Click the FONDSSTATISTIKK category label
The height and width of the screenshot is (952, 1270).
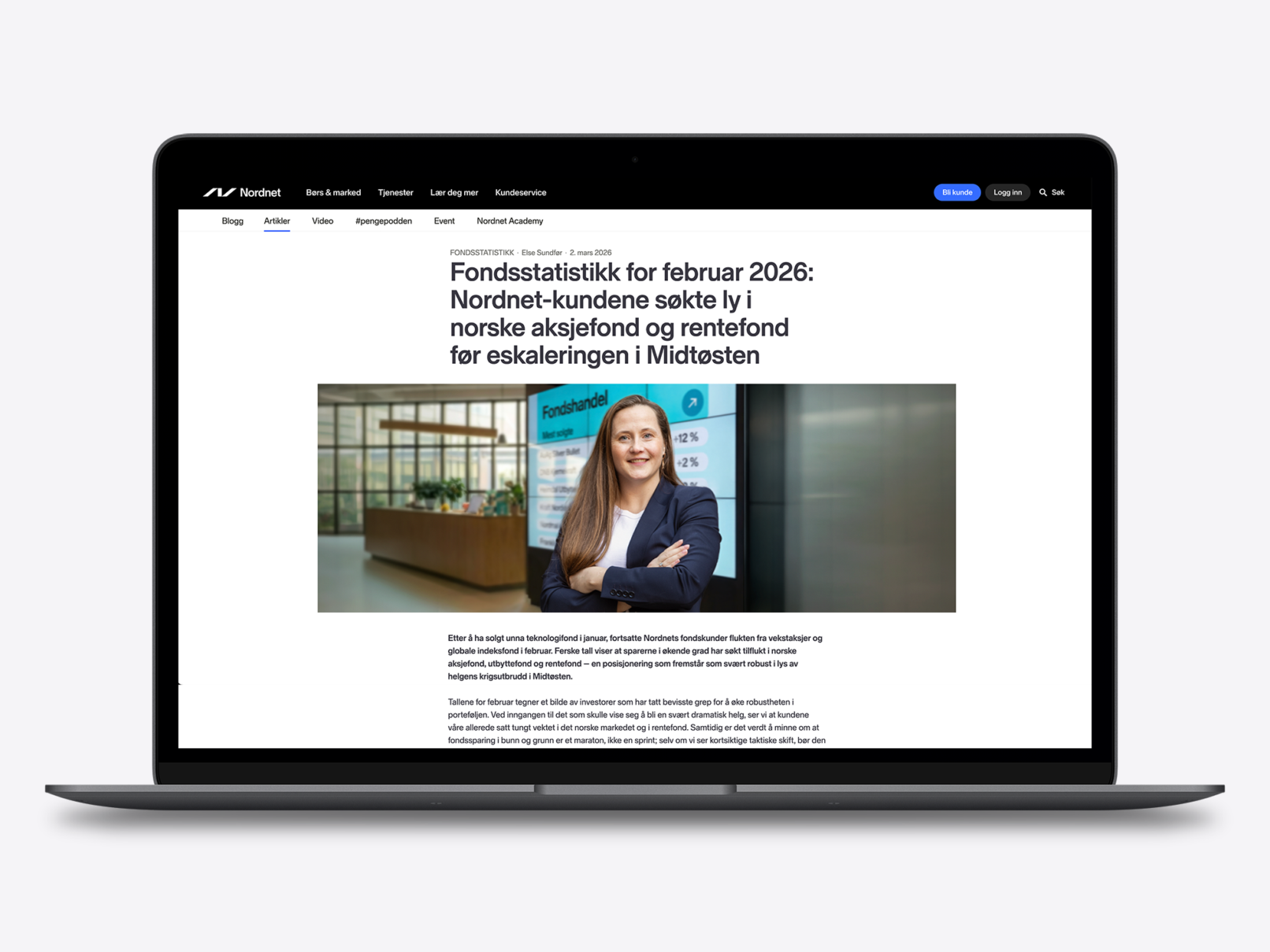[481, 253]
